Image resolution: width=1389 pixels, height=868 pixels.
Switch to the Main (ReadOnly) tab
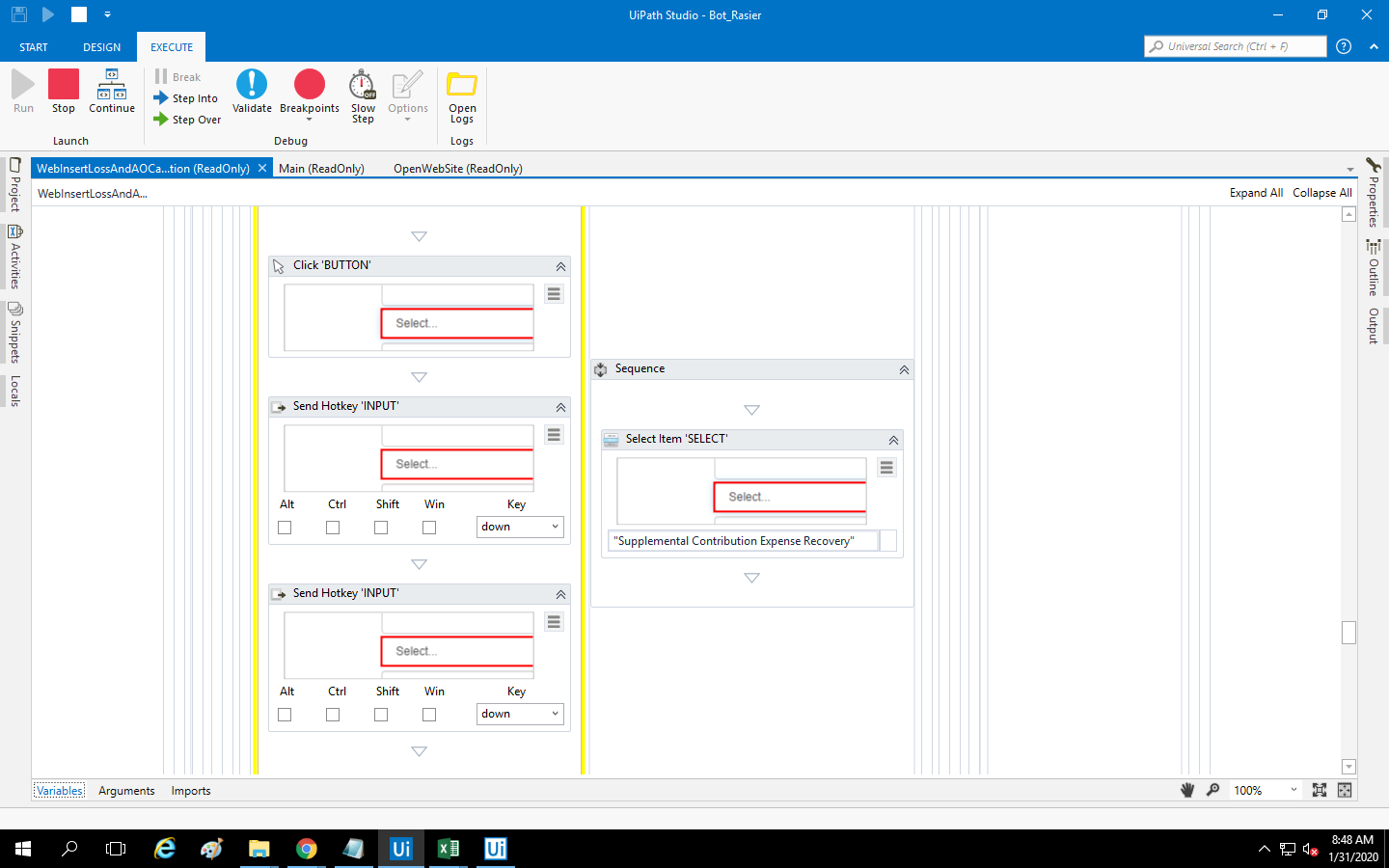(321, 169)
